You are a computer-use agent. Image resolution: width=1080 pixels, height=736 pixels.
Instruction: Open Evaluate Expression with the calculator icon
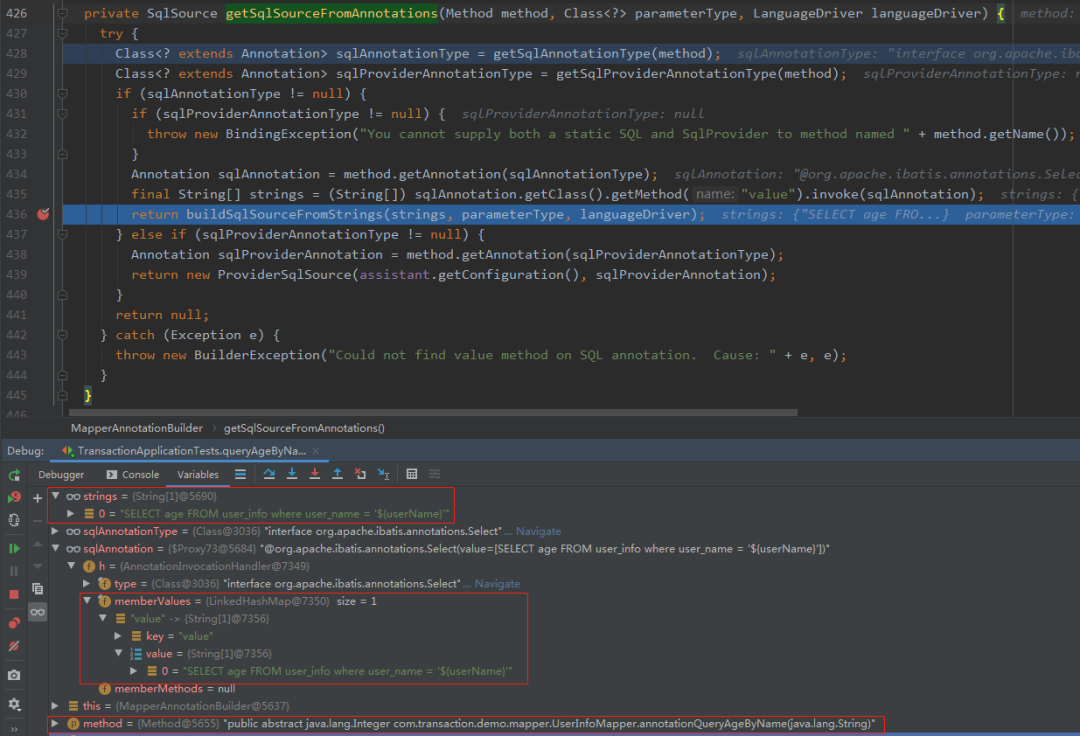[412, 474]
